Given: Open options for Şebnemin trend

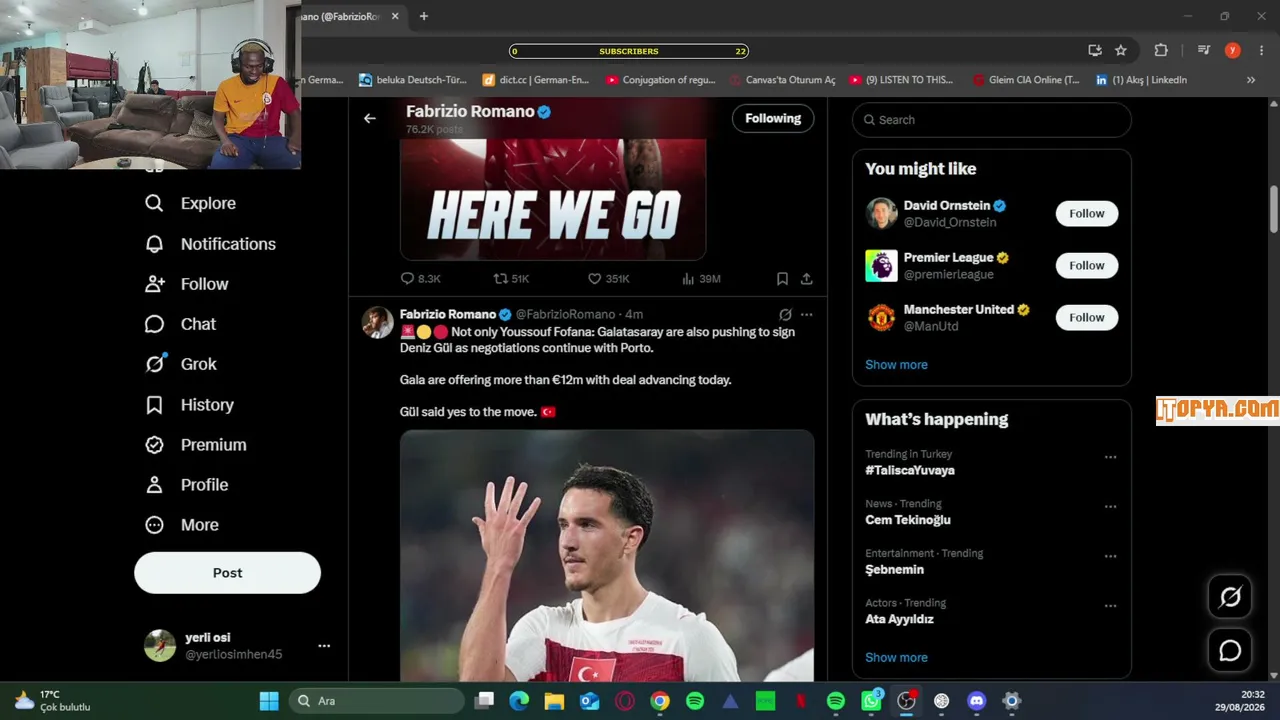Looking at the screenshot, I should (1110, 556).
